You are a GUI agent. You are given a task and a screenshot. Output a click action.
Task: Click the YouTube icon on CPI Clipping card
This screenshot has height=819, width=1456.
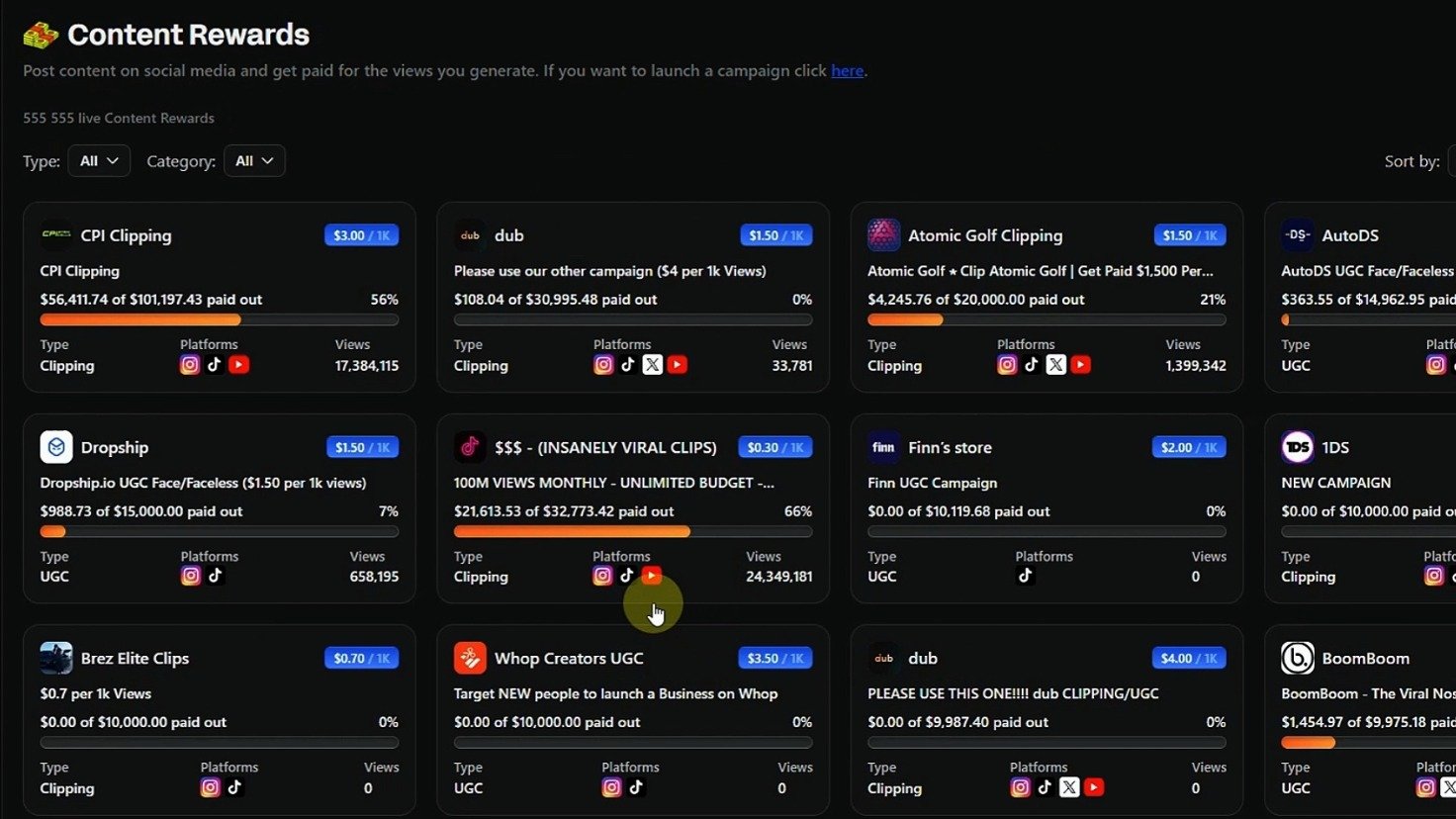coord(238,365)
